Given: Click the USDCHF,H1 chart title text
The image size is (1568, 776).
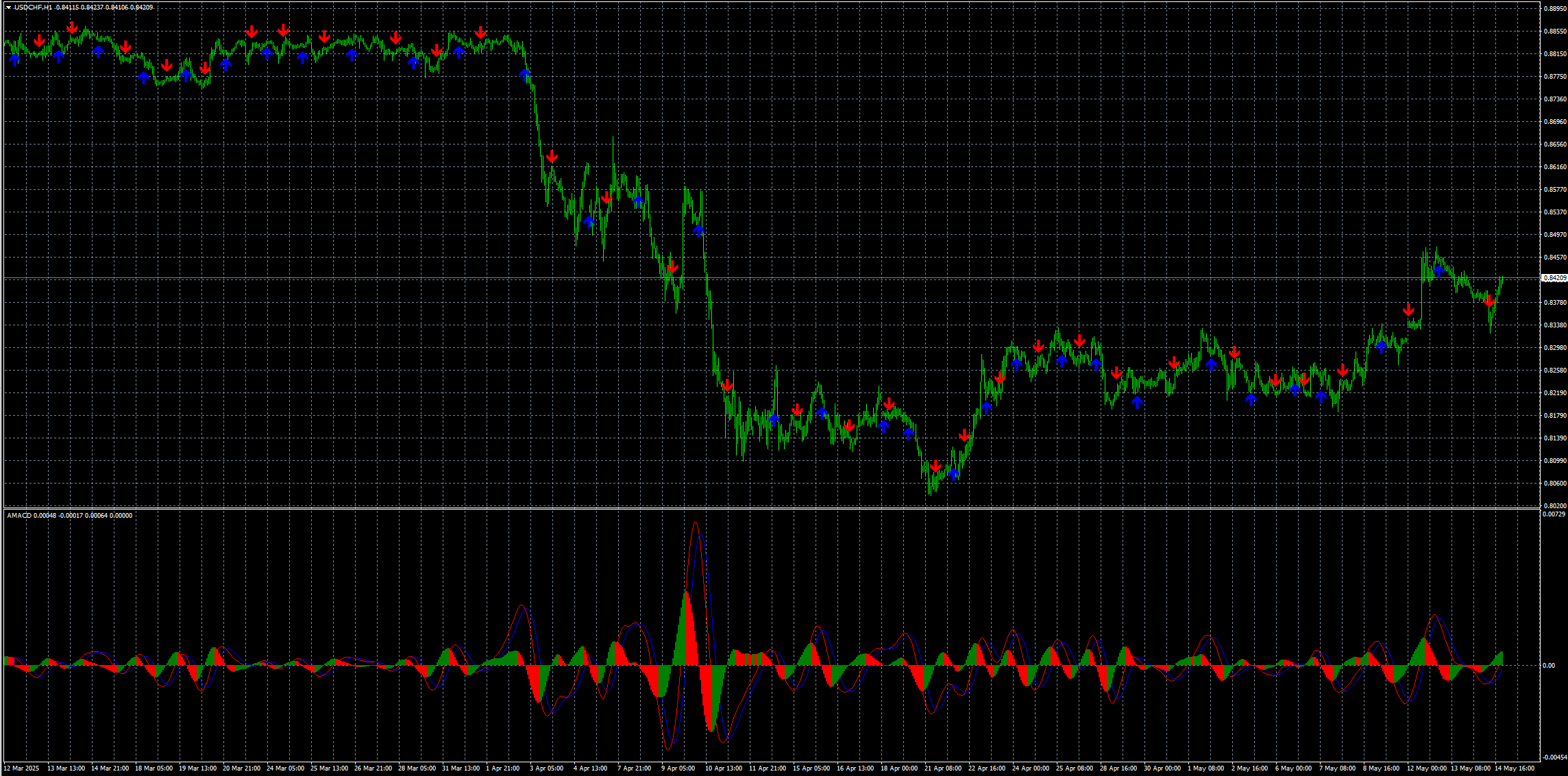Looking at the screenshot, I should [x=33, y=8].
